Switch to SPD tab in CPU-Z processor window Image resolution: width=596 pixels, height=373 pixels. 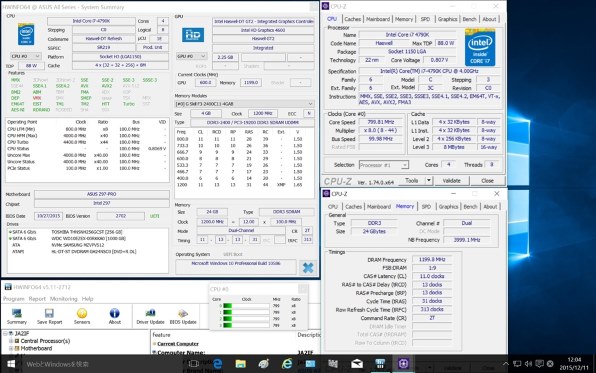click(x=425, y=19)
